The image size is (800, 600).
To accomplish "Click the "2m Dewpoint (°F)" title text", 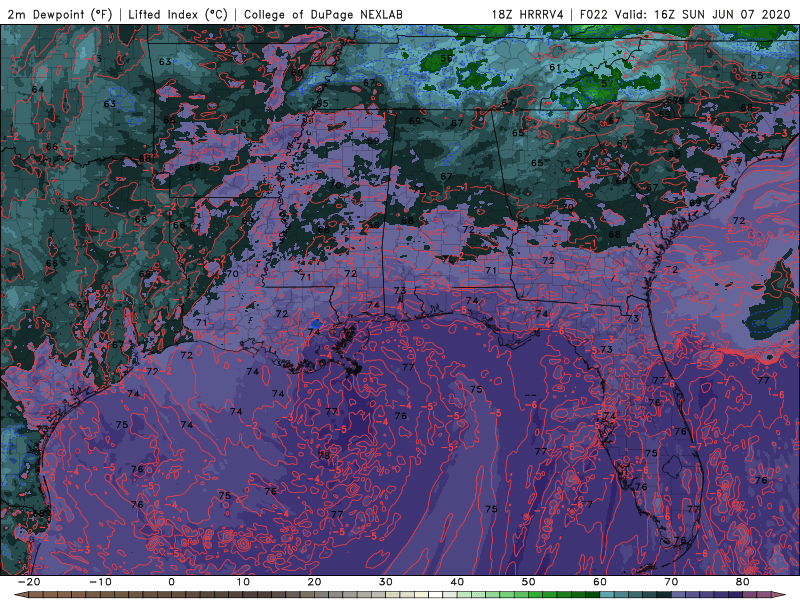I will 60,14.
